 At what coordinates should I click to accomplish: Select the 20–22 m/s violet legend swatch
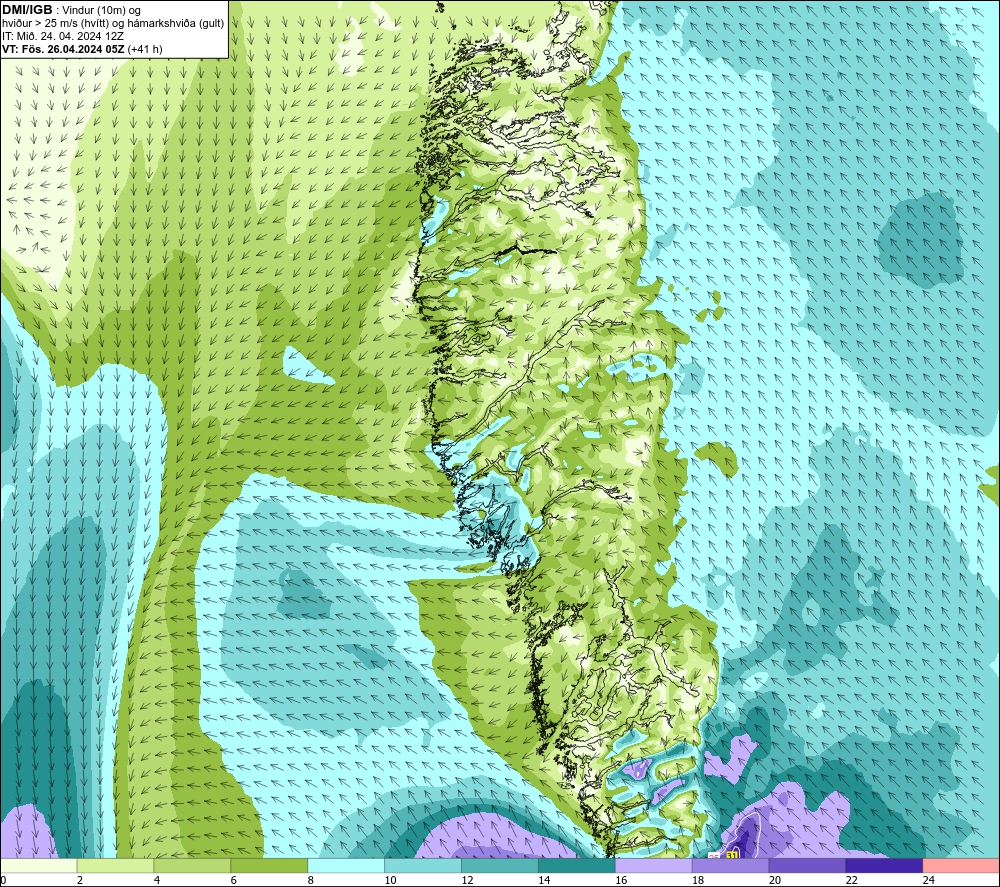click(807, 866)
